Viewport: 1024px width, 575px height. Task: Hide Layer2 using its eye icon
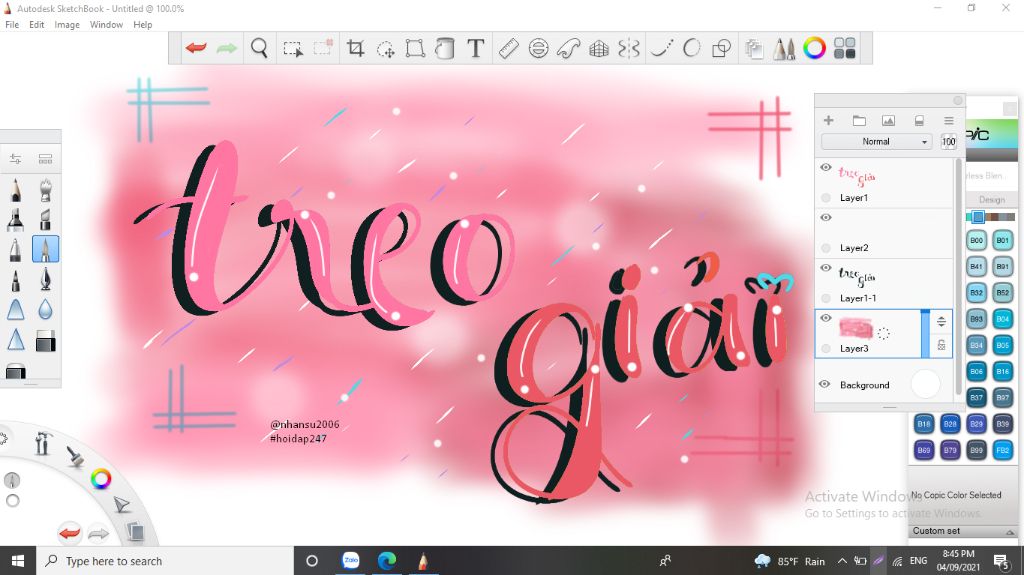point(825,218)
